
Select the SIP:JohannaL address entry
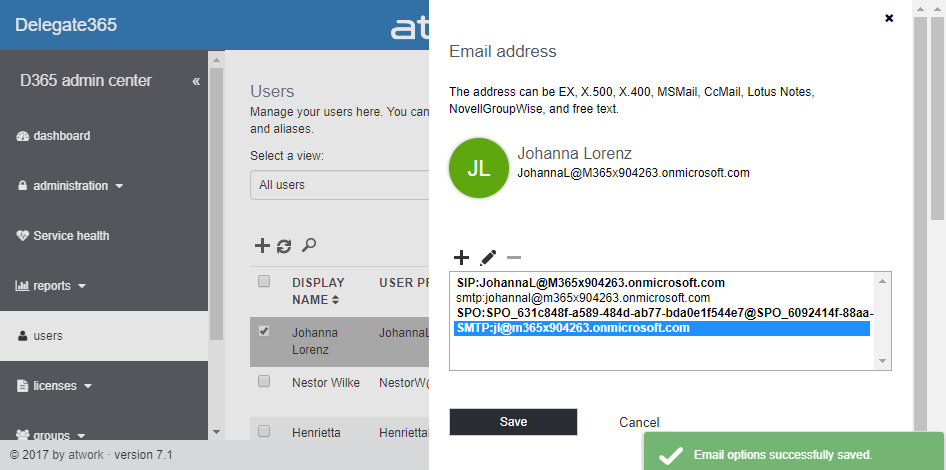point(662,283)
